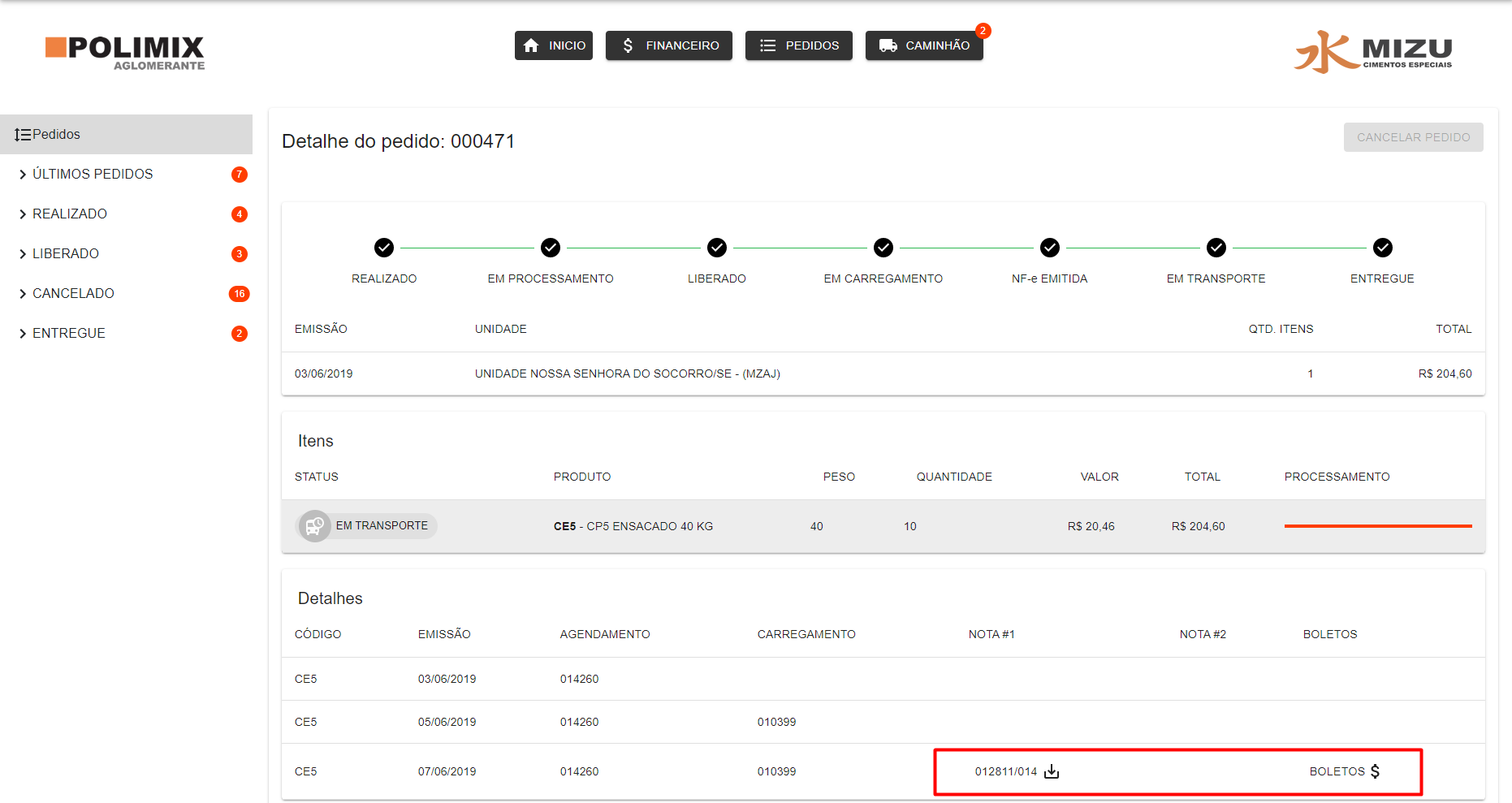
Task: Click the orange PROCESSAMENTO progress bar
Action: pyautogui.click(x=1378, y=526)
